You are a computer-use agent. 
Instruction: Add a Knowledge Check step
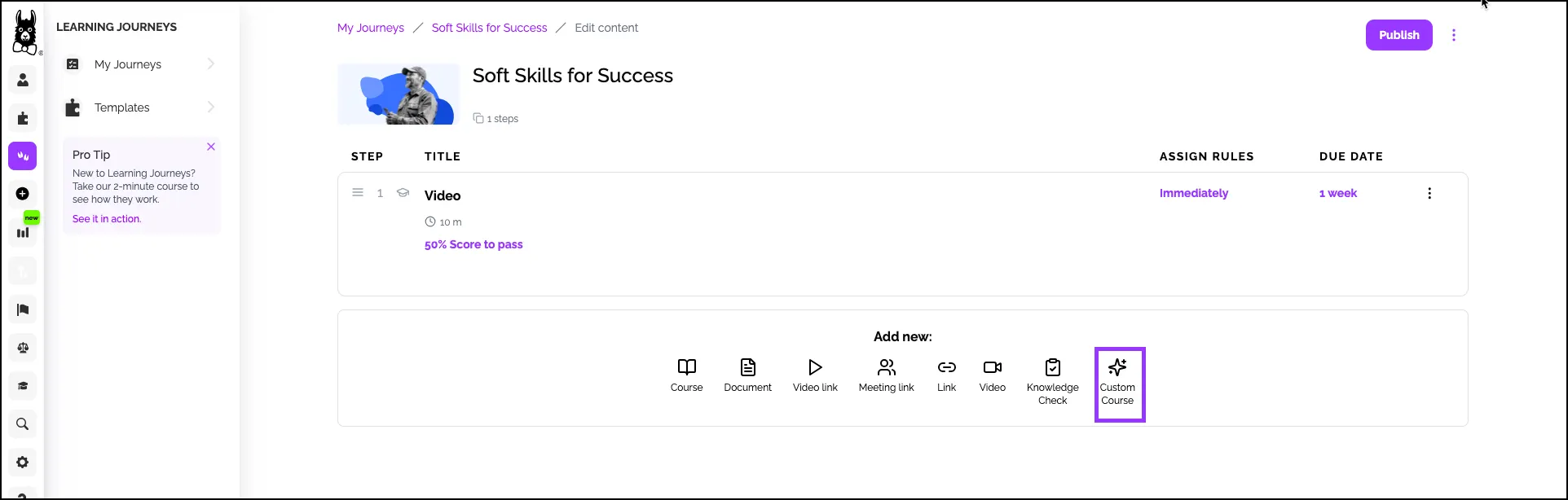pos(1052,382)
